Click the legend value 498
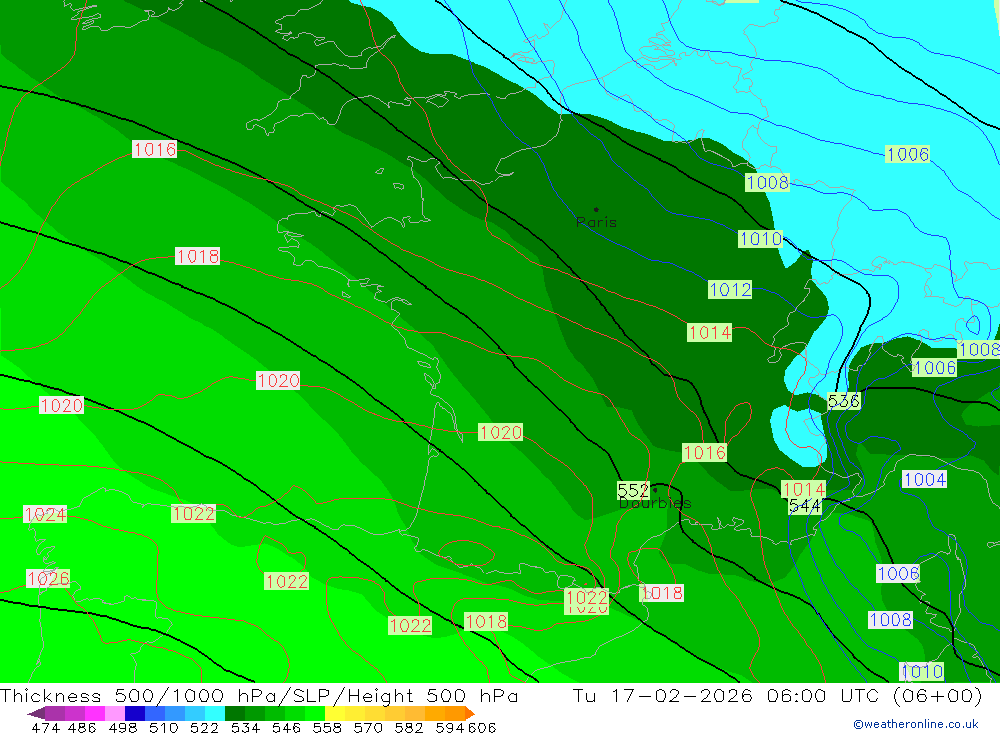This screenshot has width=1000, height=733. tap(123, 727)
